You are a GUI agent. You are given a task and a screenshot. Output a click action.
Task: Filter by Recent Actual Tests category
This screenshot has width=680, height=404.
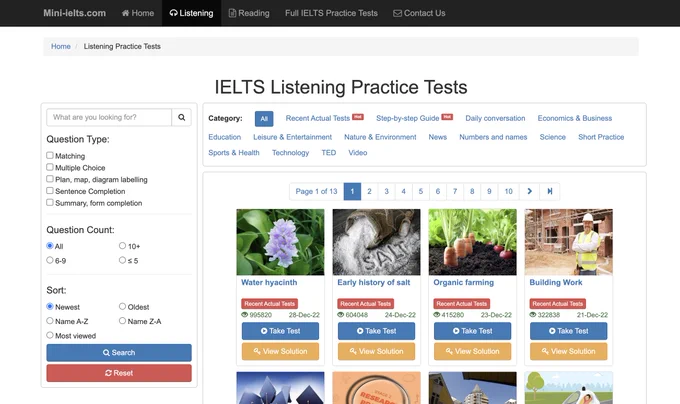point(317,118)
